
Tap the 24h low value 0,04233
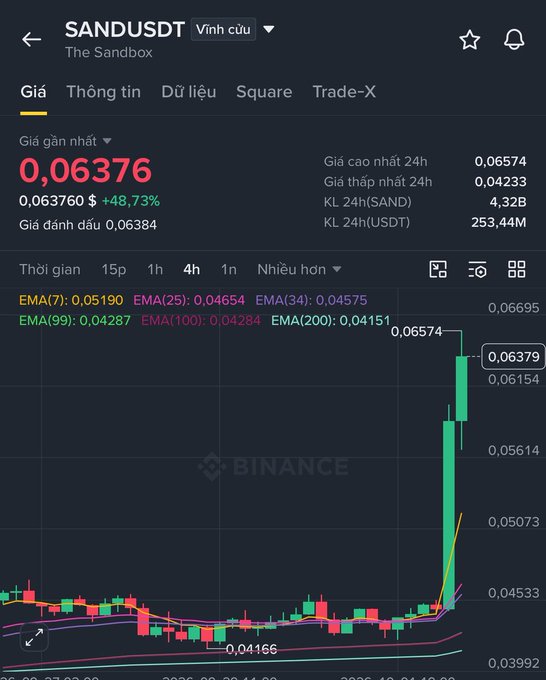500,182
